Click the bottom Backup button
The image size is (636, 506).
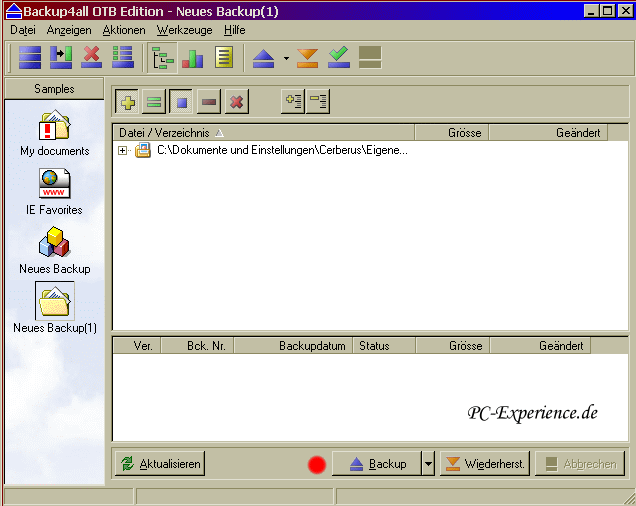(376, 463)
